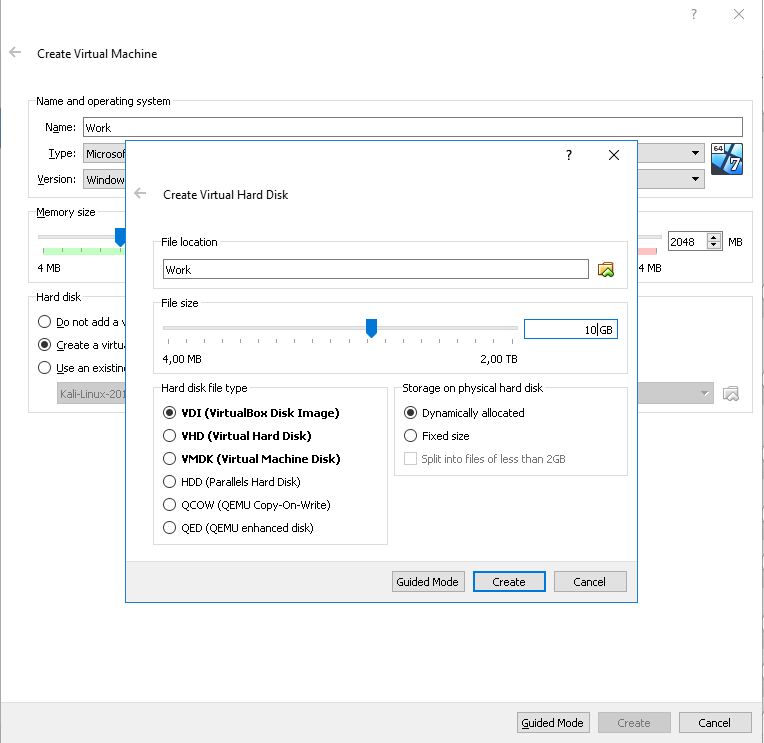Pick QCOW (QEMU Copy-On-Write) format

(x=169, y=505)
